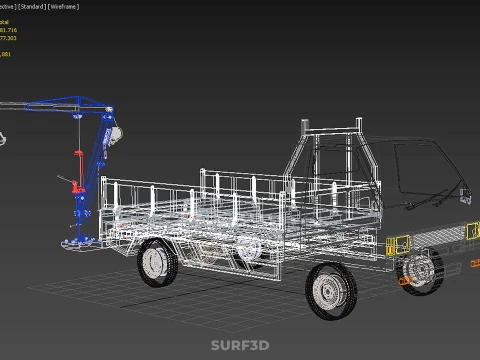Open the [Wireframe] shading label menu
This screenshot has width=480, height=360.
tap(64, 7)
